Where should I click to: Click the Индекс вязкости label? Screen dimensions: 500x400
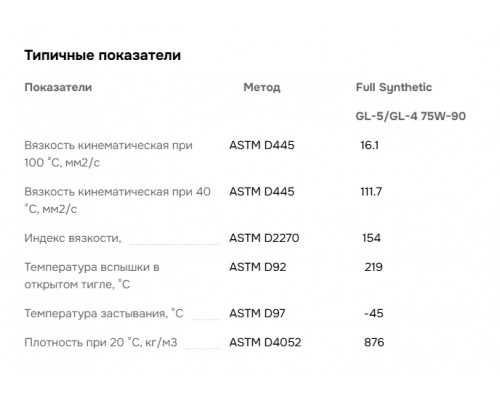coord(73,238)
